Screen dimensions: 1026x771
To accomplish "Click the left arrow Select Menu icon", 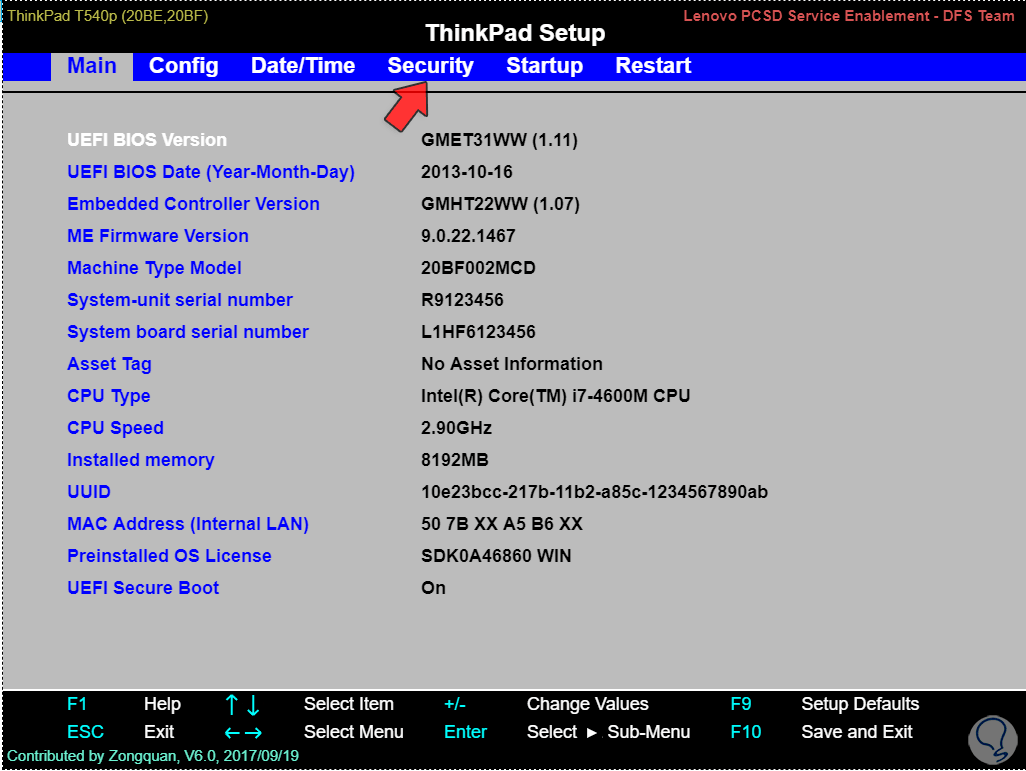I will [x=232, y=733].
